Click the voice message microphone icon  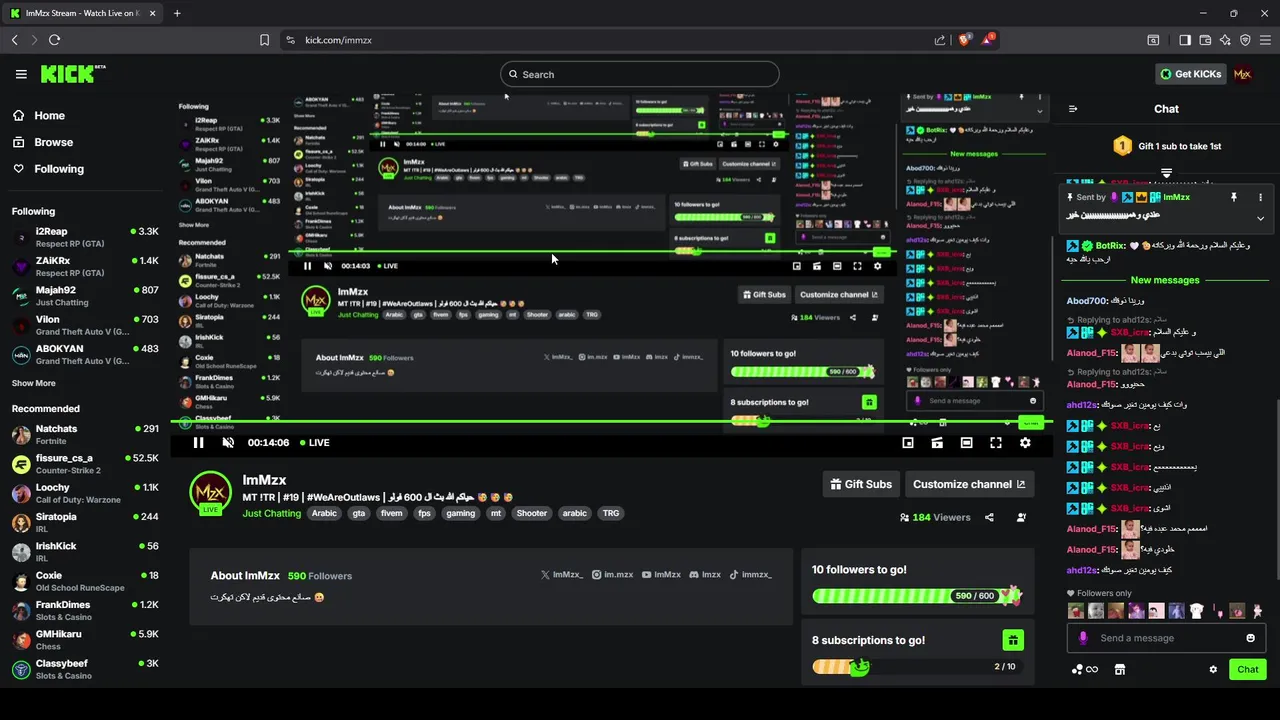(x=1083, y=638)
